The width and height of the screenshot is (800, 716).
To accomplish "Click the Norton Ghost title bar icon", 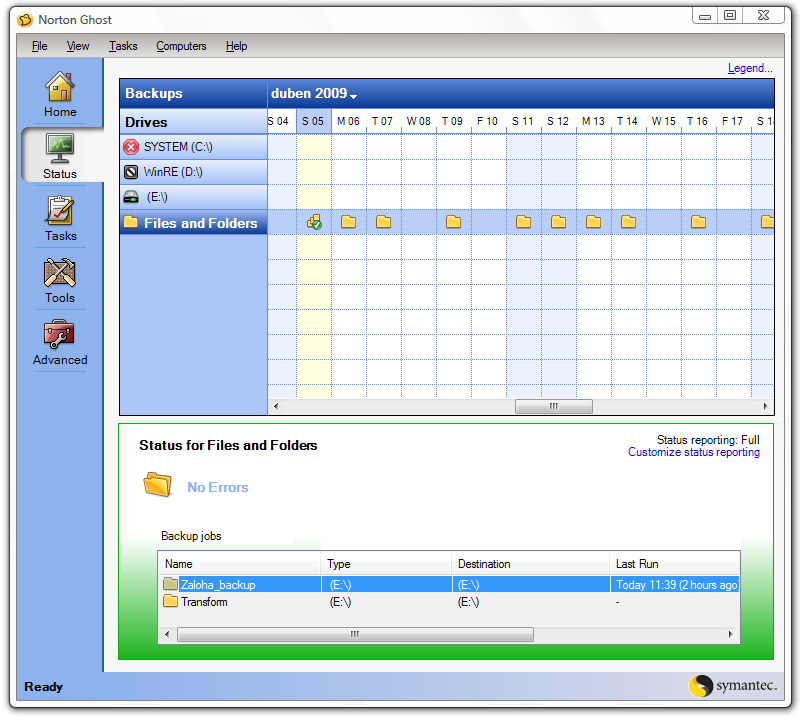I will click(x=25, y=20).
